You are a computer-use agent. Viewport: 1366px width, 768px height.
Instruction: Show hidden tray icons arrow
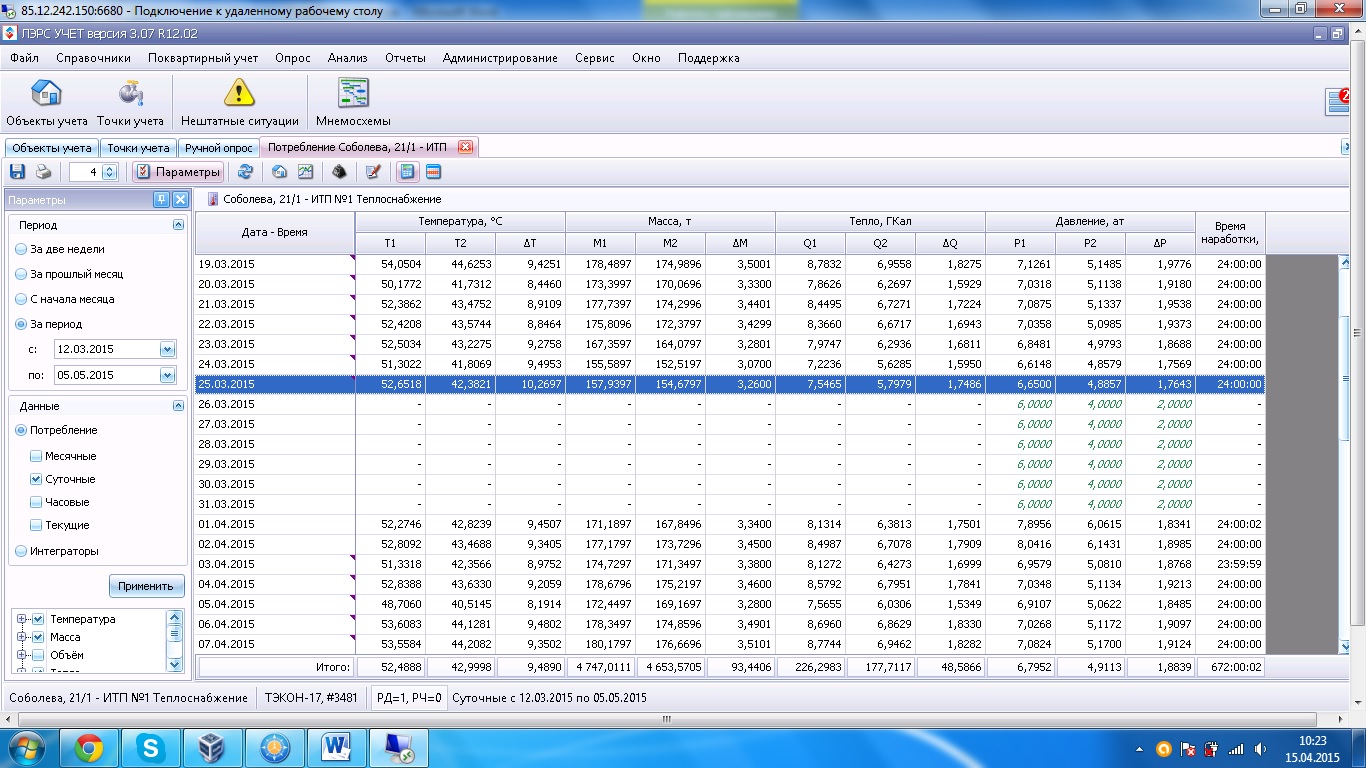click(1141, 748)
